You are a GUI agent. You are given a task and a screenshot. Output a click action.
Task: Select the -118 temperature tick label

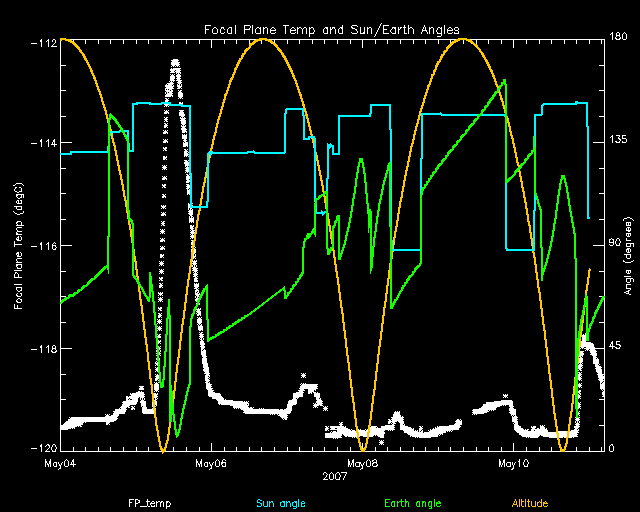(43, 348)
